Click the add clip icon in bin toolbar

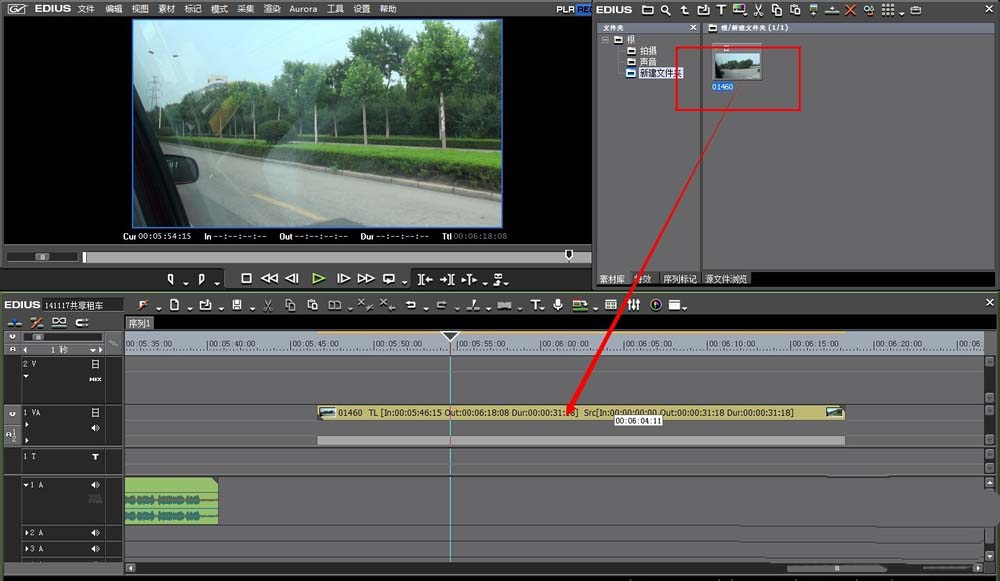[x=703, y=10]
